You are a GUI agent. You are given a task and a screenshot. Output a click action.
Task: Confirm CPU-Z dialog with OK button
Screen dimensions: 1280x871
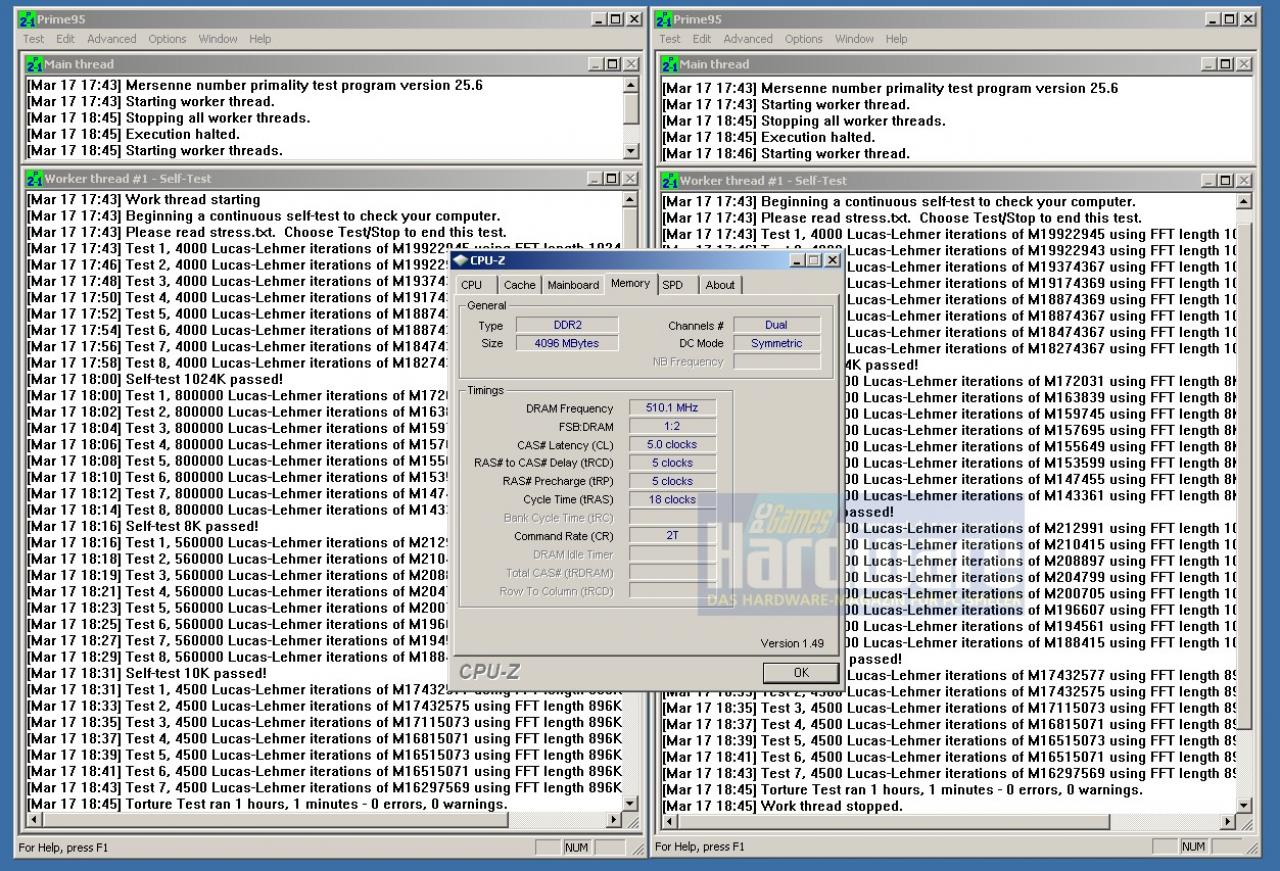pos(801,672)
